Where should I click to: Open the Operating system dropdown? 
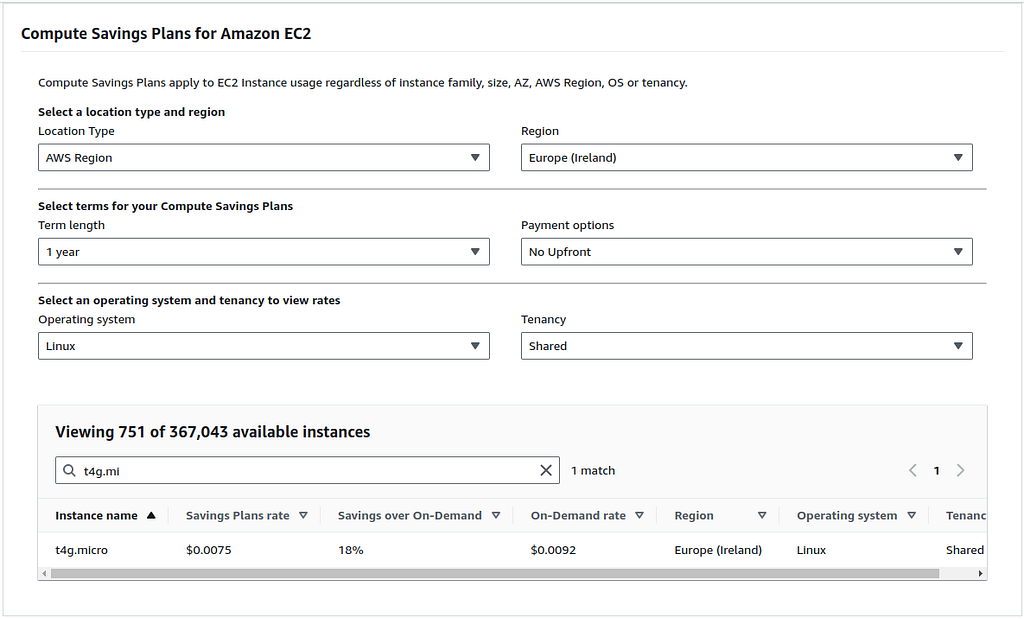pyautogui.click(x=264, y=346)
